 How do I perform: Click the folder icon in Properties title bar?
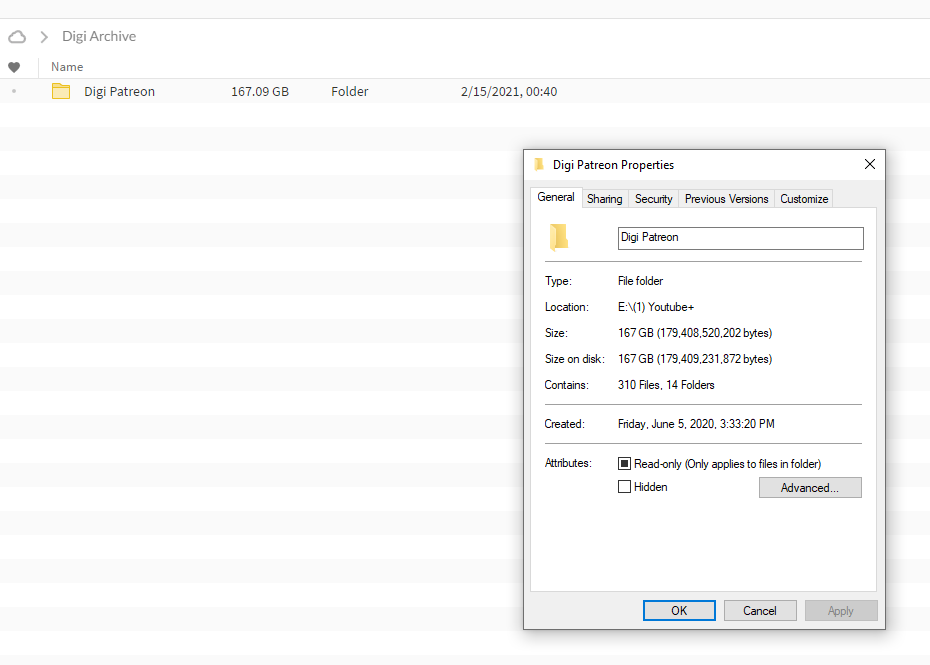point(539,164)
